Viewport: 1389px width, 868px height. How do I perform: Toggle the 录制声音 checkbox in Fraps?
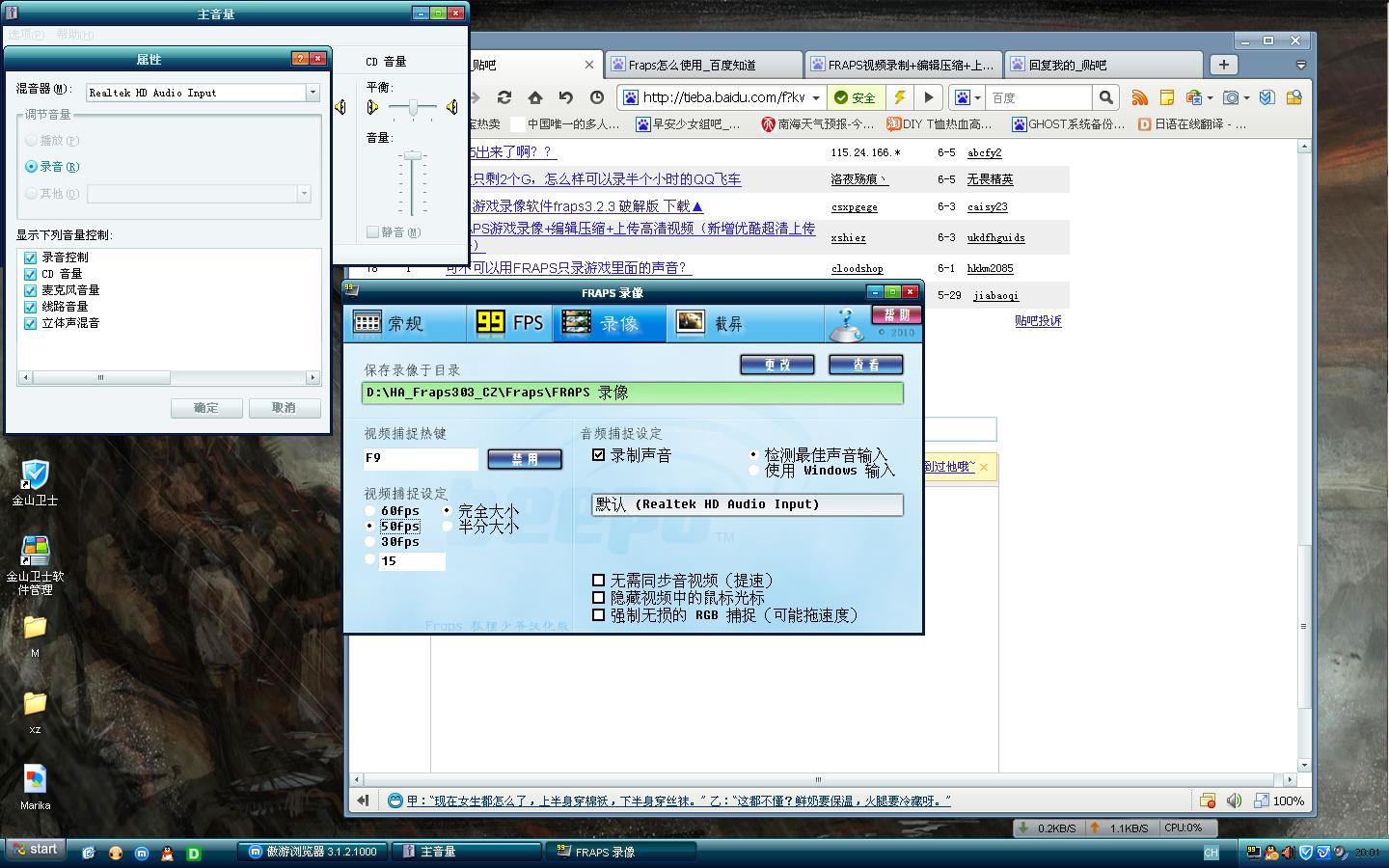click(598, 455)
